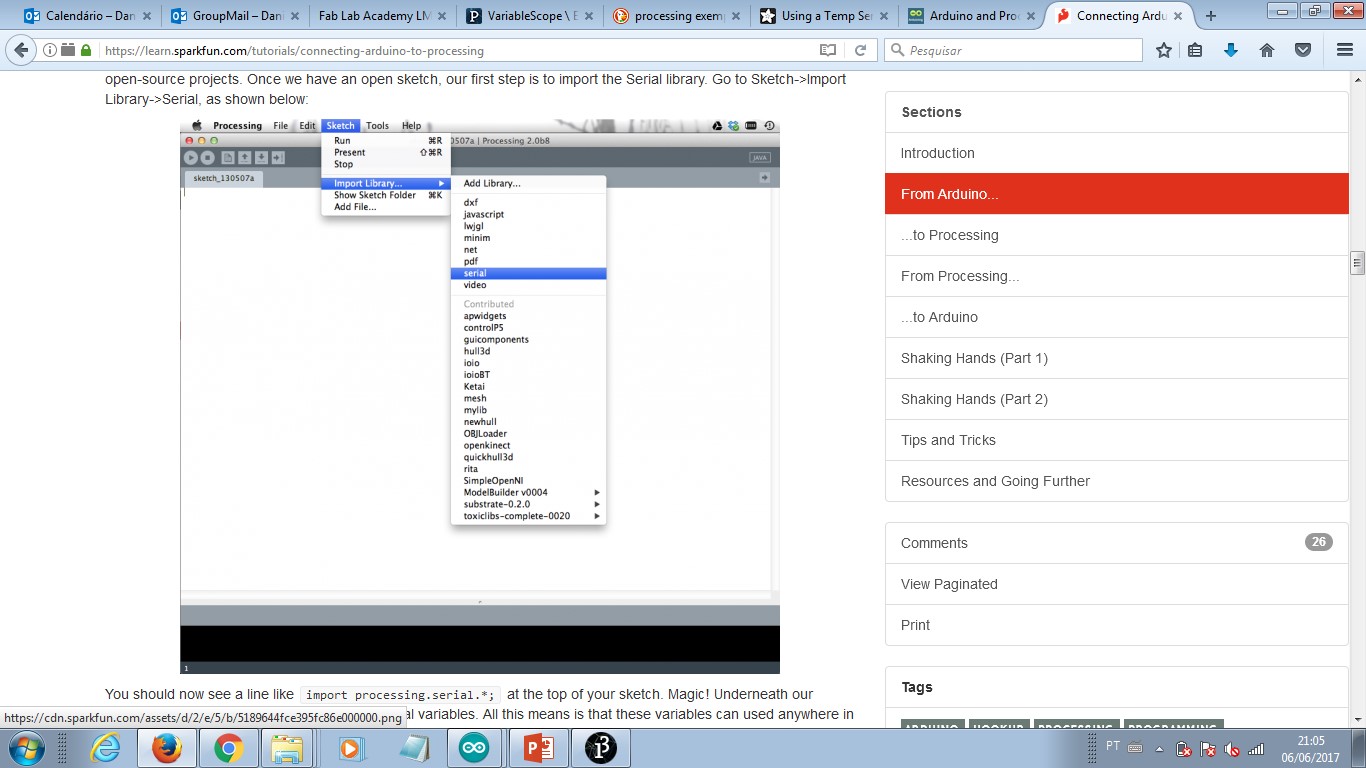Click scrollbar down arrow
This screenshot has height=768, width=1366.
[1357, 718]
